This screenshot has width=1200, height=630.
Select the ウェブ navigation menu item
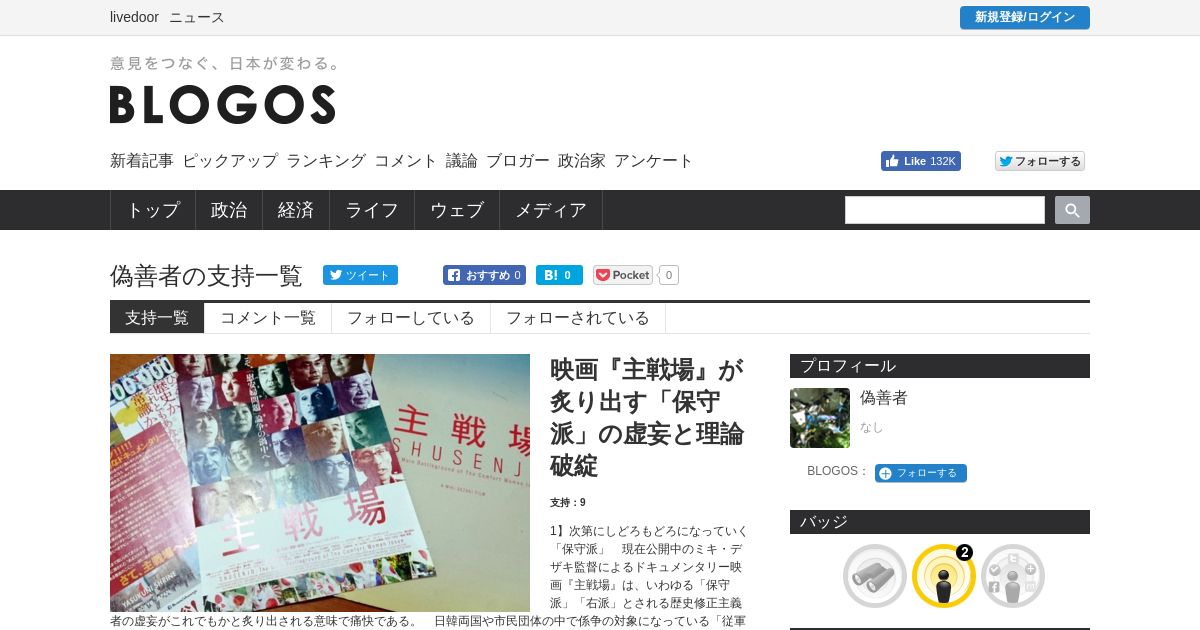(457, 210)
